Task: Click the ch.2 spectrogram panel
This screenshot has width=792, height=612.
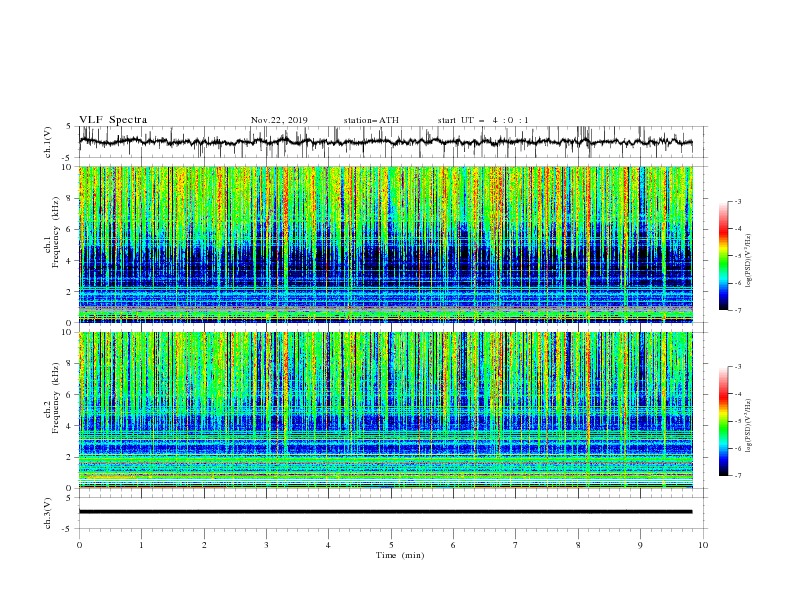Action: (385, 410)
